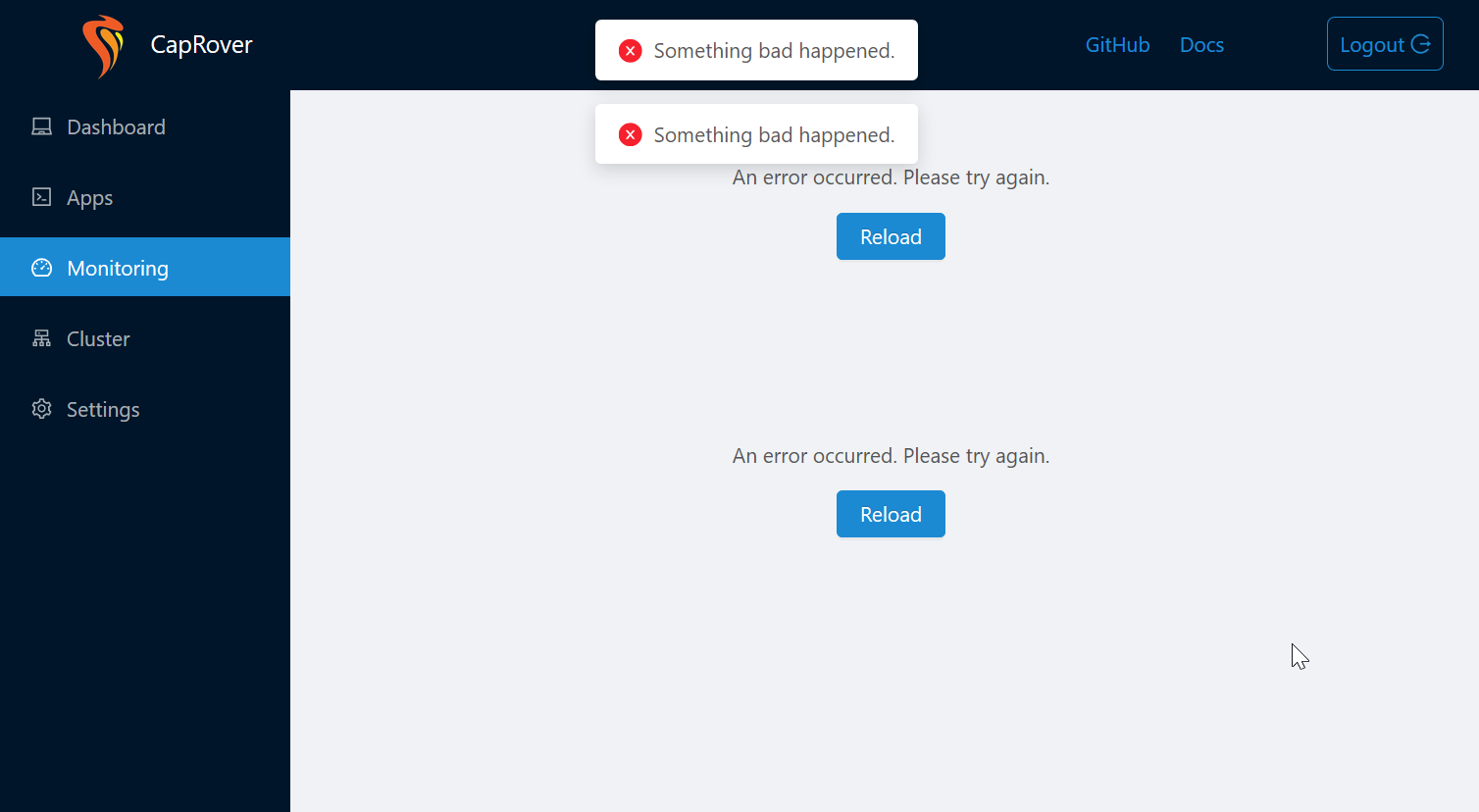Click the lower Reload button
The width and height of the screenshot is (1479, 812).
click(x=890, y=513)
